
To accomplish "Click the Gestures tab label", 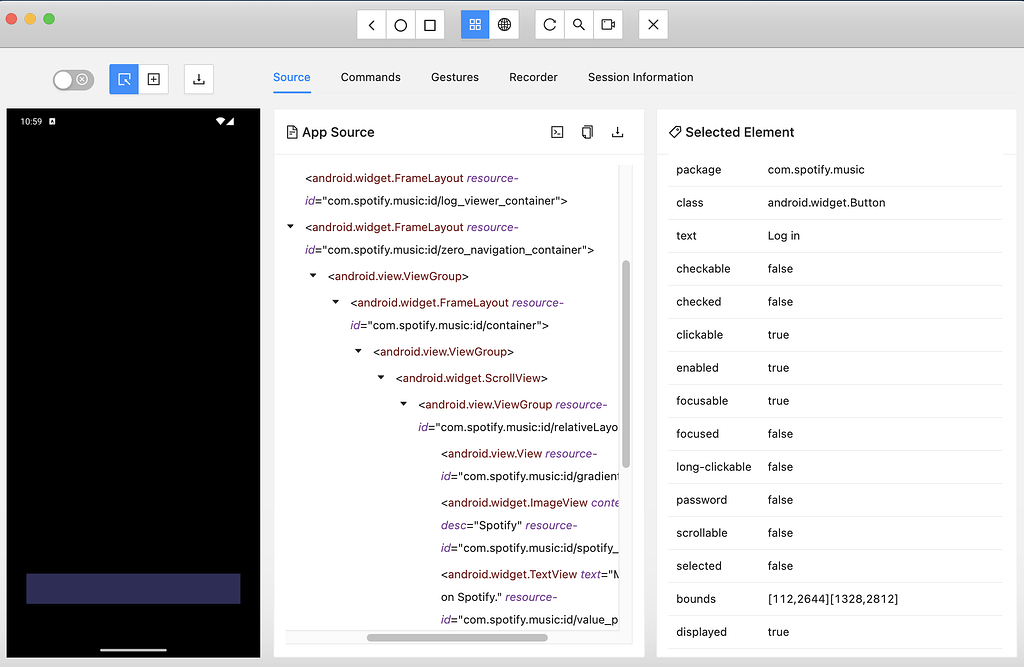I will 455,77.
